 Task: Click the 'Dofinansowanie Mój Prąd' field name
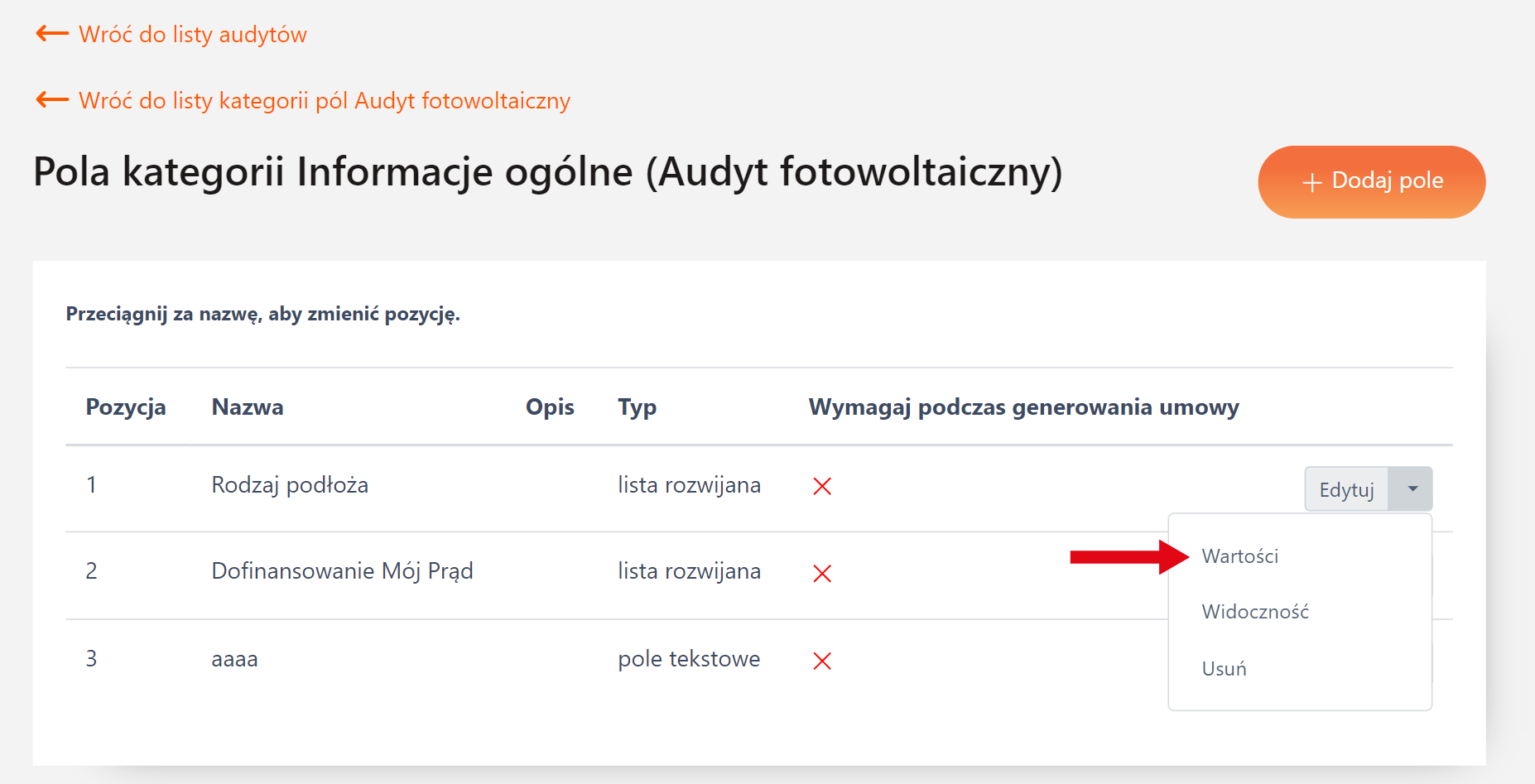click(342, 571)
